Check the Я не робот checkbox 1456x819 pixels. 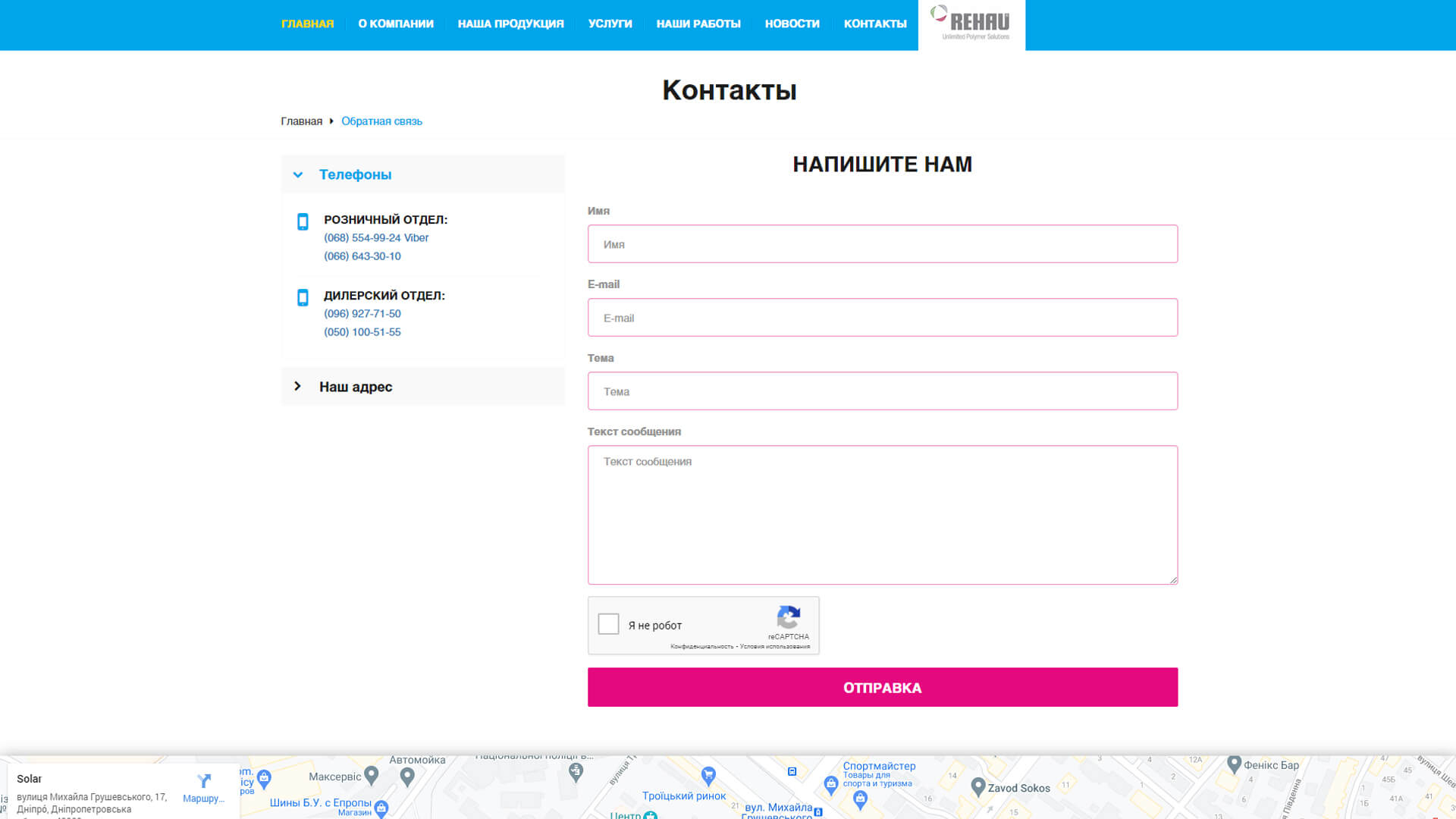(x=608, y=624)
